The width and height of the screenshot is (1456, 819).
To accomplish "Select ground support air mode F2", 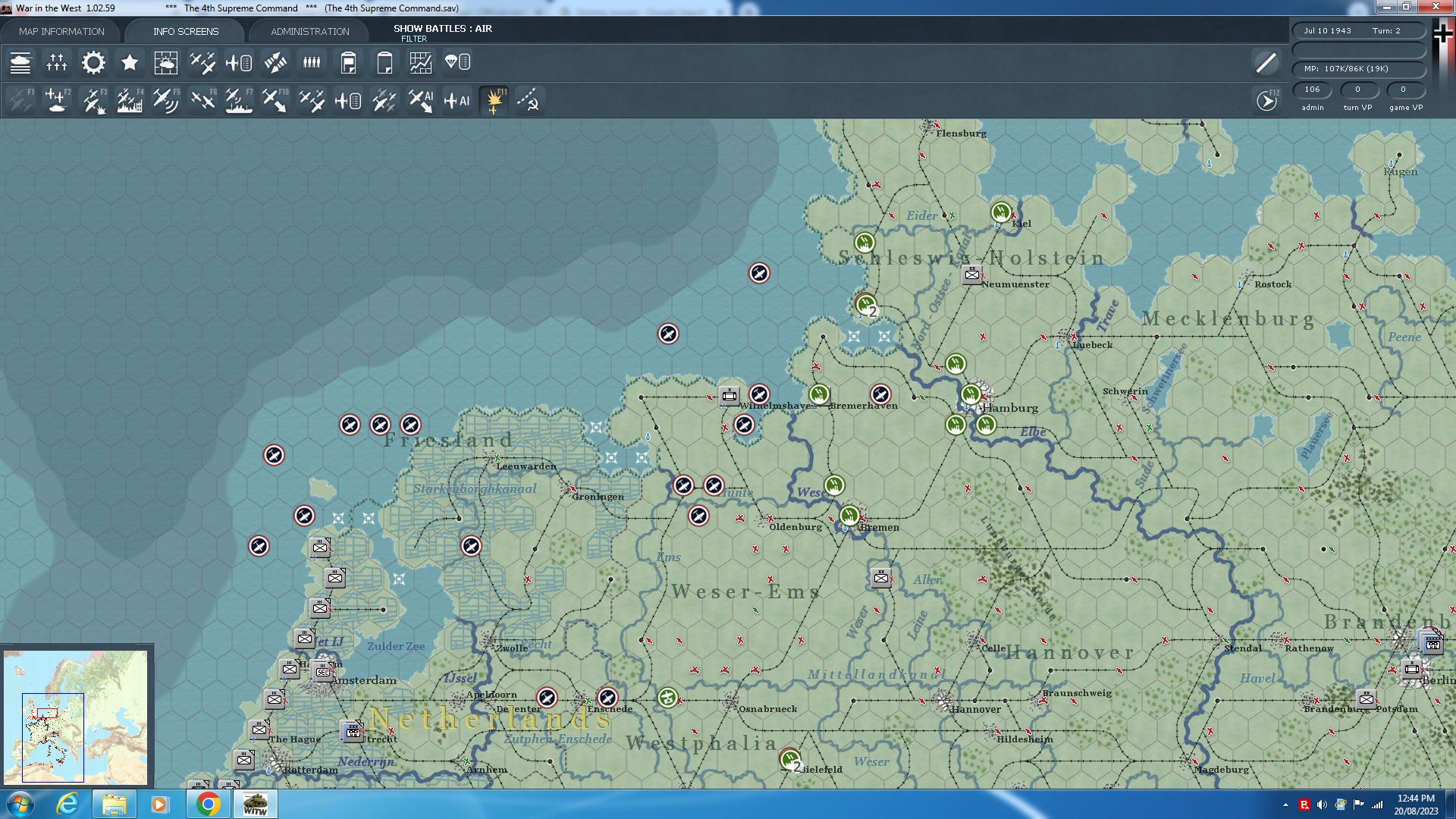I will [x=57, y=100].
